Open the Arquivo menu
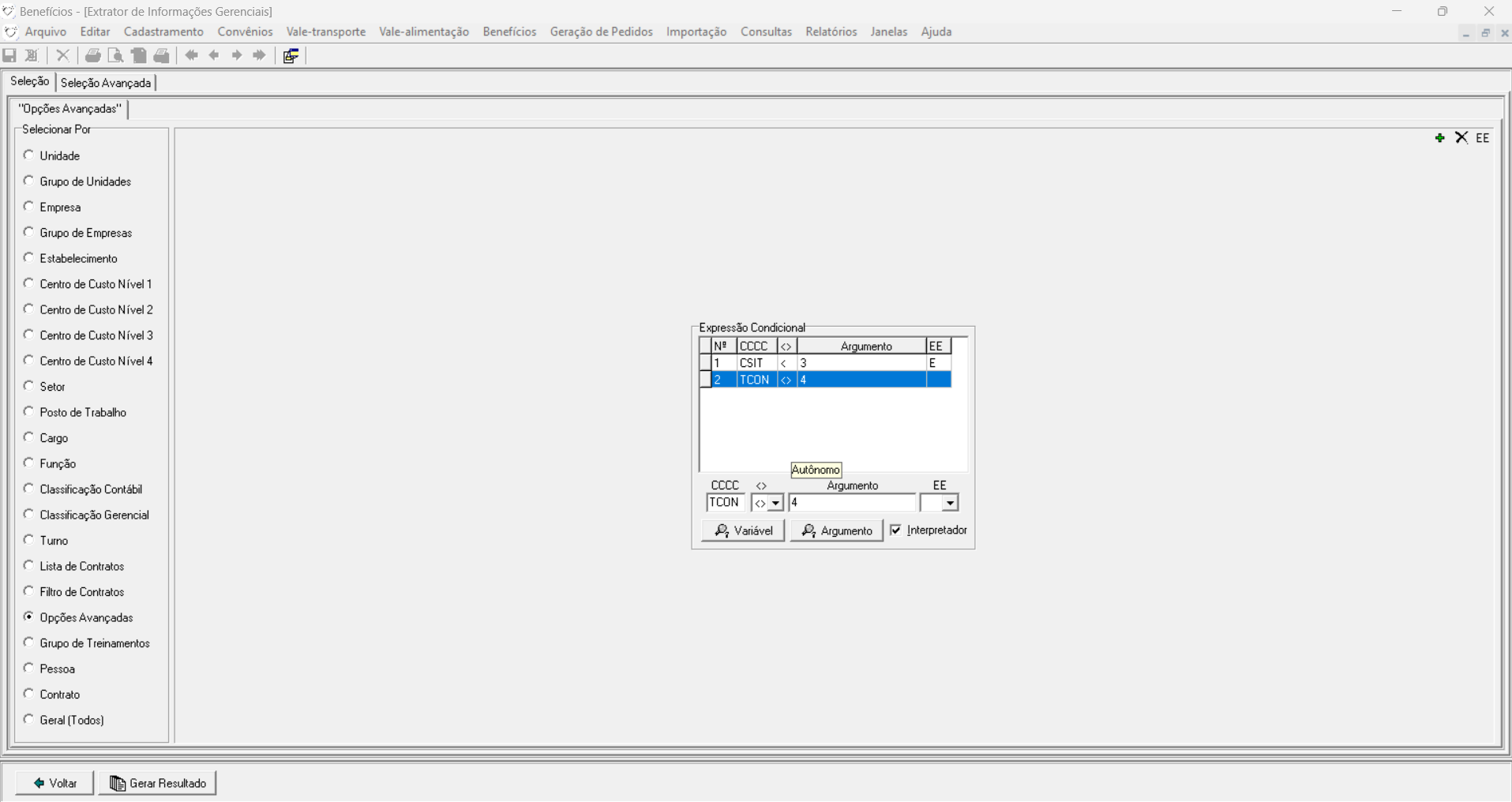The width and height of the screenshot is (1512, 802). coord(46,32)
